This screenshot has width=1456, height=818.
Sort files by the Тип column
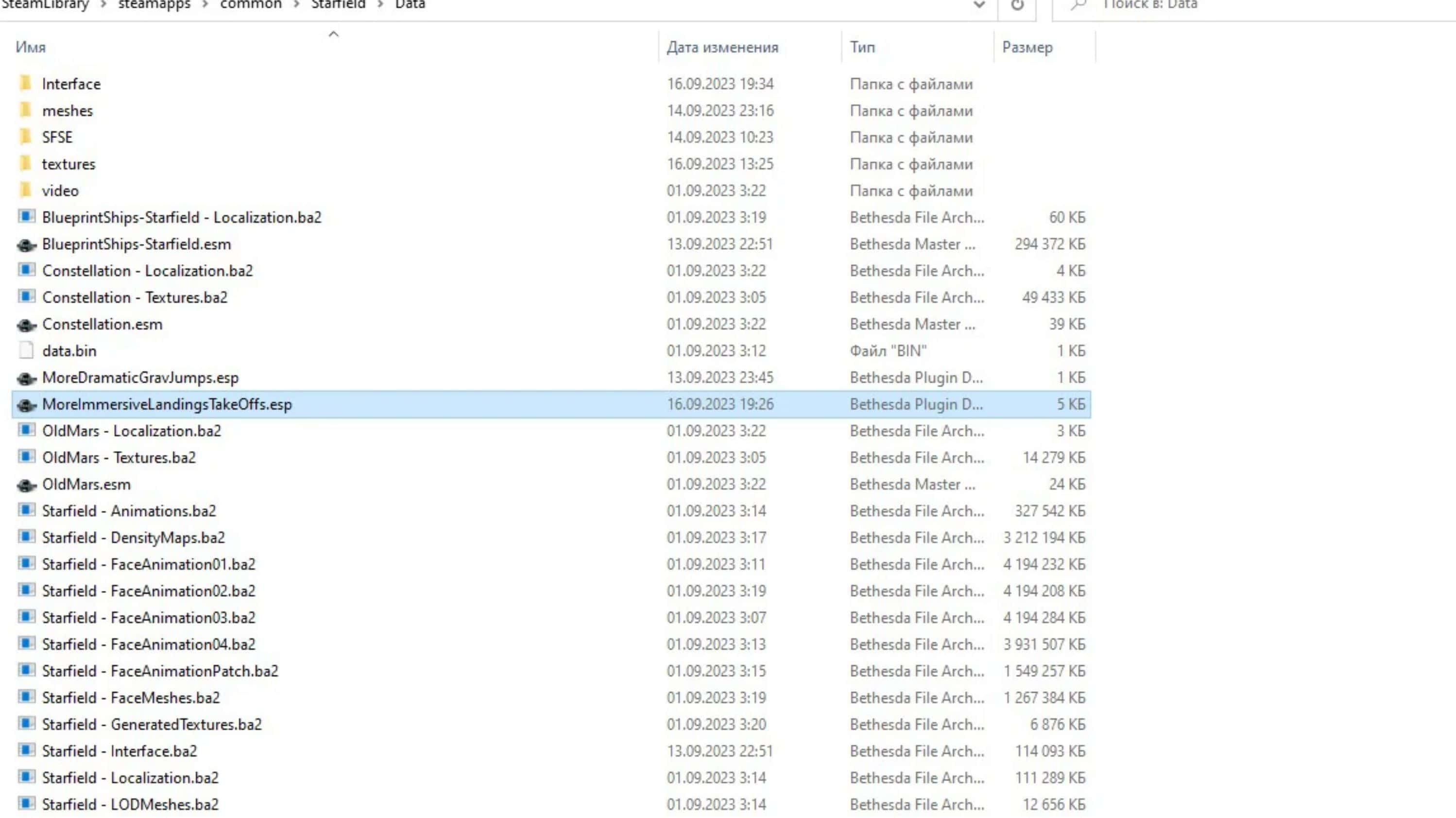tap(862, 48)
